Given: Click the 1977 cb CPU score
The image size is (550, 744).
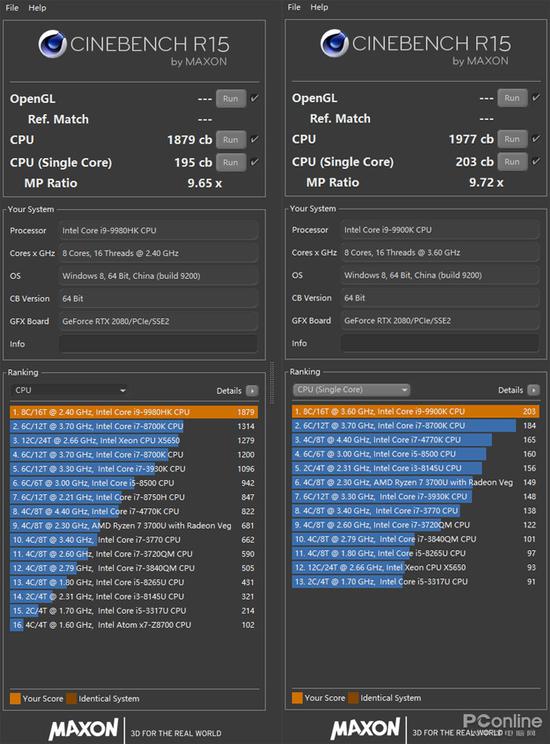Looking at the screenshot, I should tap(471, 139).
